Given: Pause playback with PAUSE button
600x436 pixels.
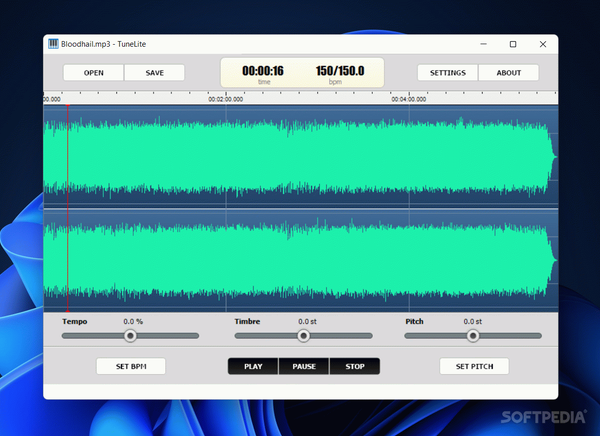Looking at the screenshot, I should (x=304, y=366).
